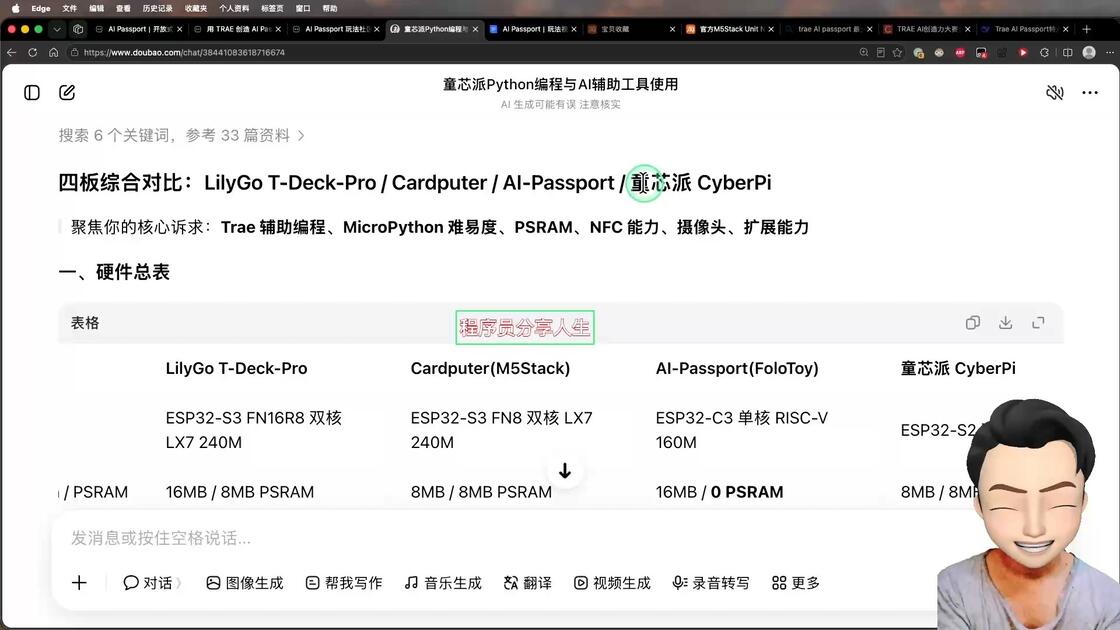The width and height of the screenshot is (1120, 630).
Task: Open the 对话 mode dropdown
Action: click(151, 583)
